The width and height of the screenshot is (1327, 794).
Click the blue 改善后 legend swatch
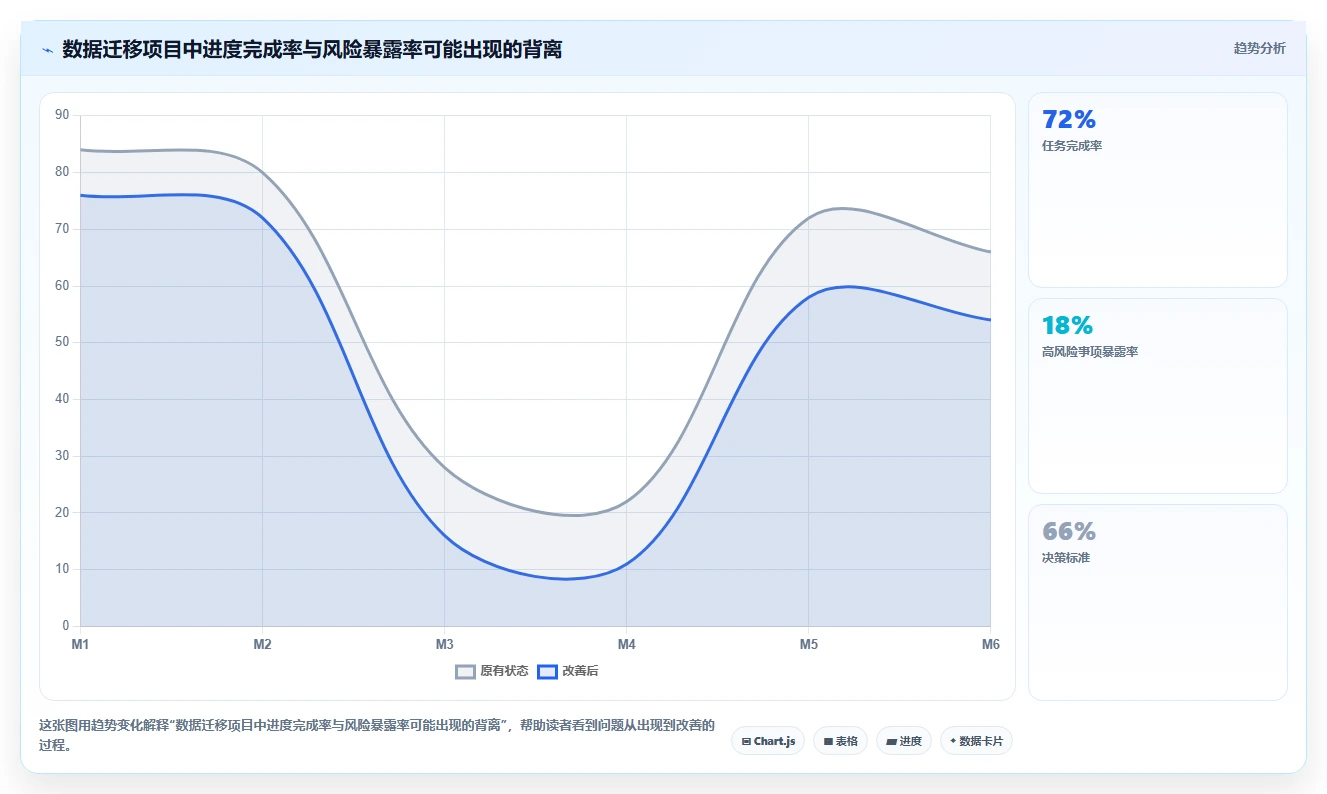point(547,672)
